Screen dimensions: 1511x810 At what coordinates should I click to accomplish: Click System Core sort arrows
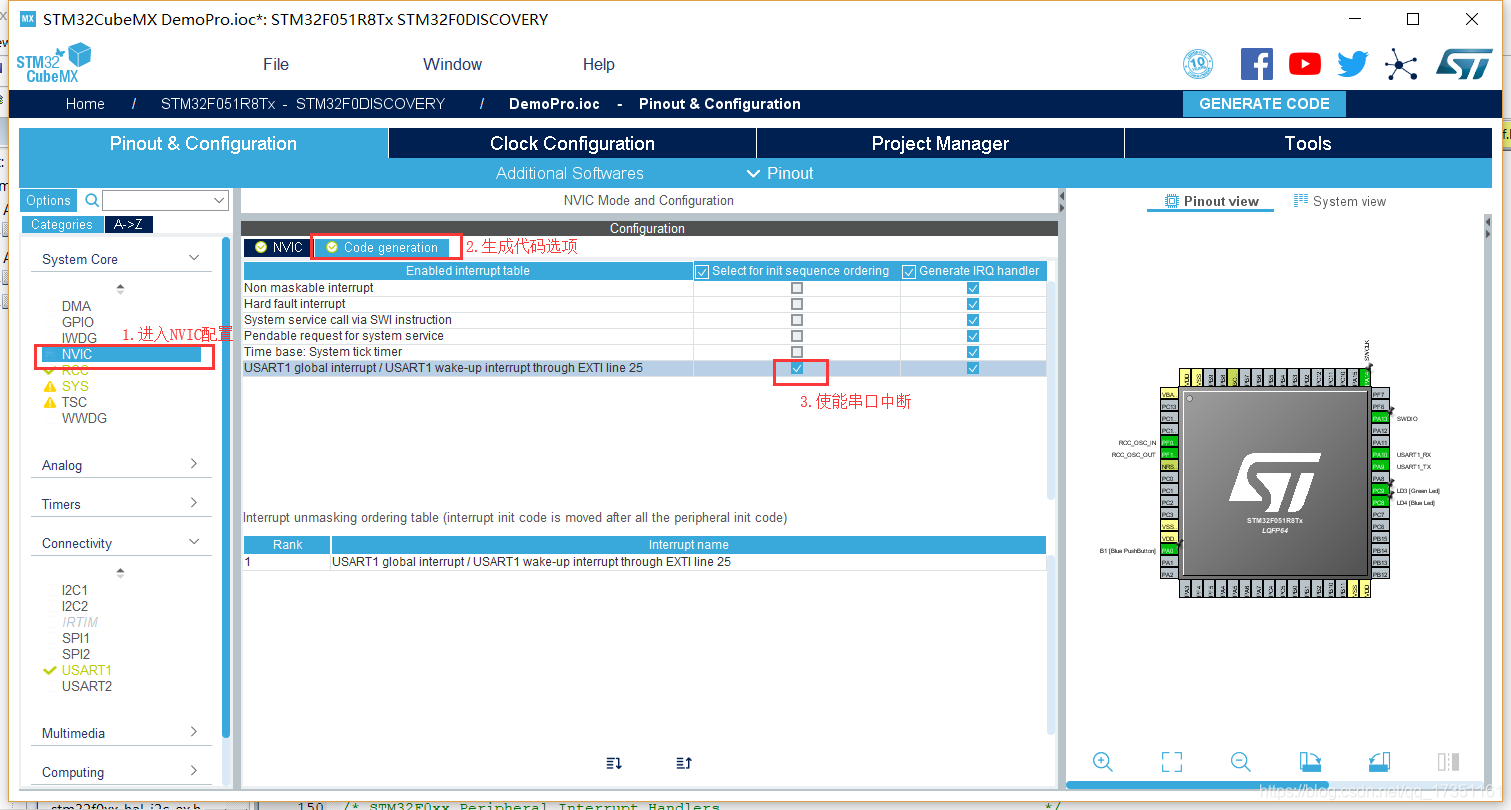pos(121,288)
